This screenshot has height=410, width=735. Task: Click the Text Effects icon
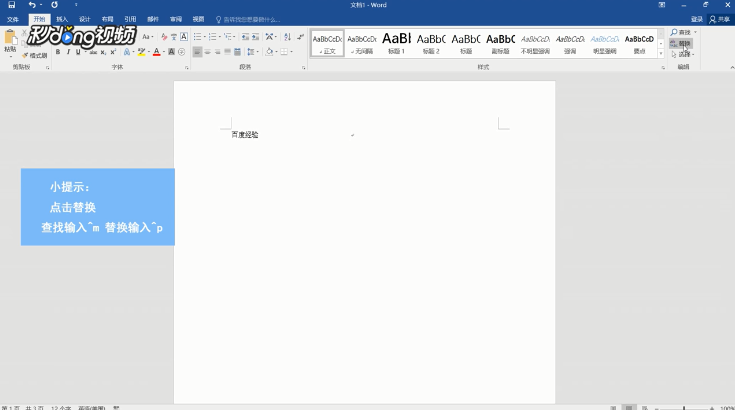127,52
